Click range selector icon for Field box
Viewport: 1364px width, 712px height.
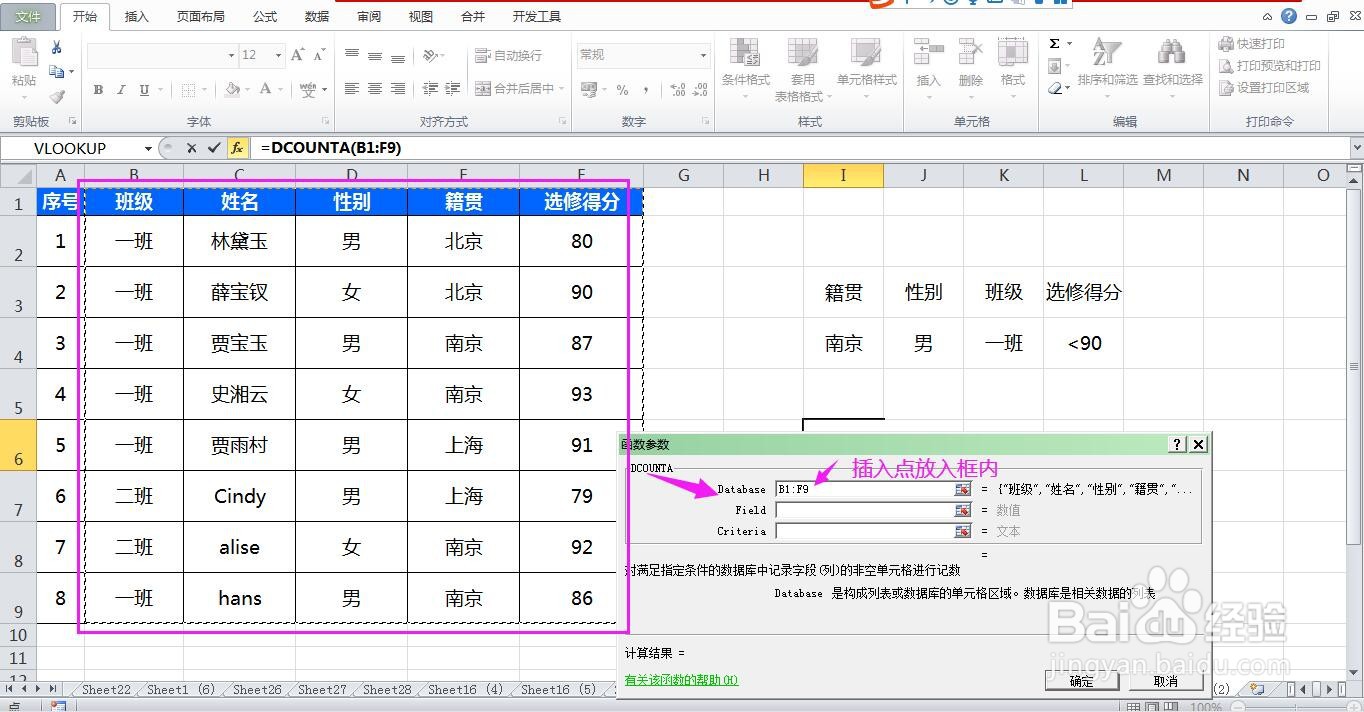962,510
